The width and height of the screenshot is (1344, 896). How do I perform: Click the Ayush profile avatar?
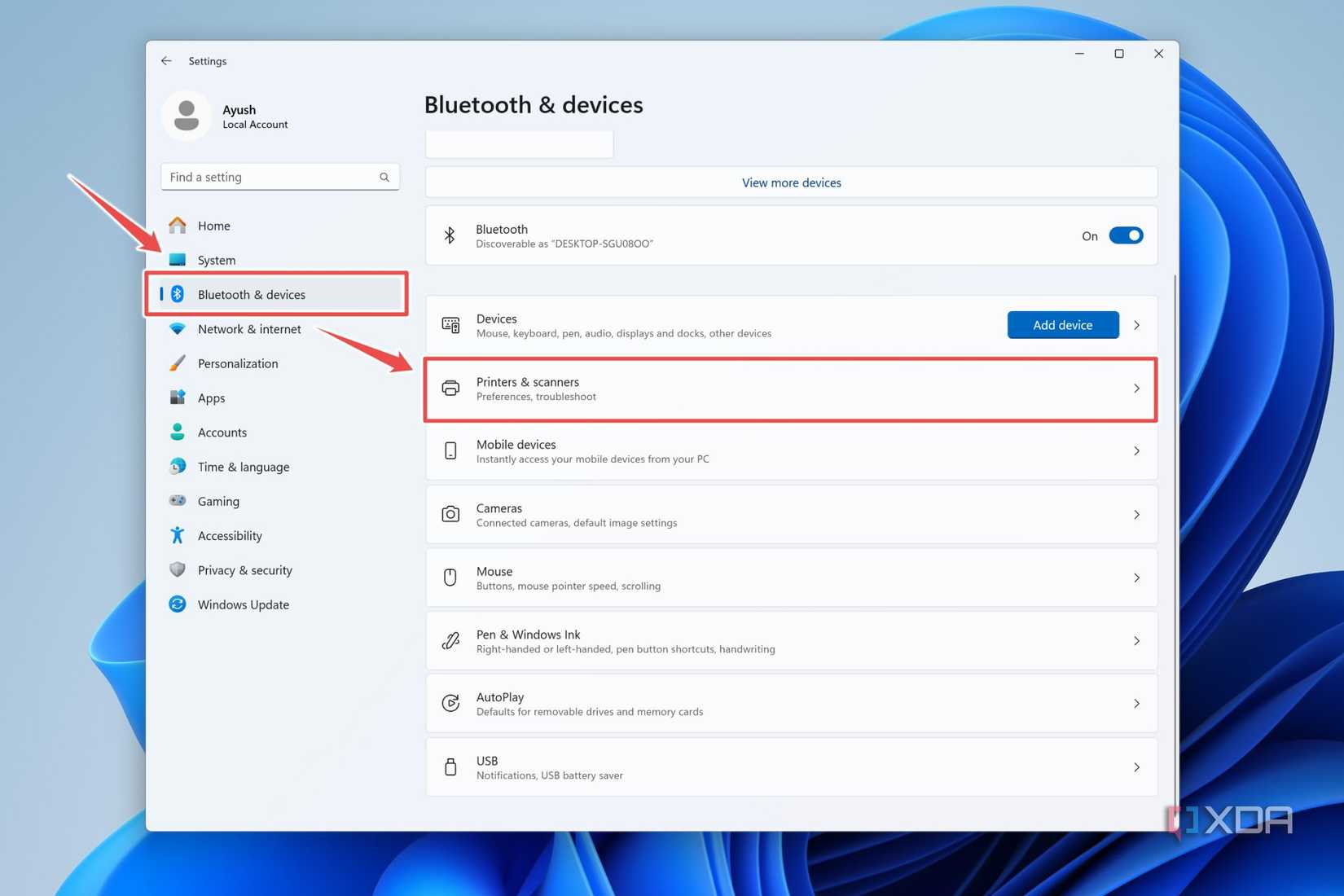coord(187,116)
